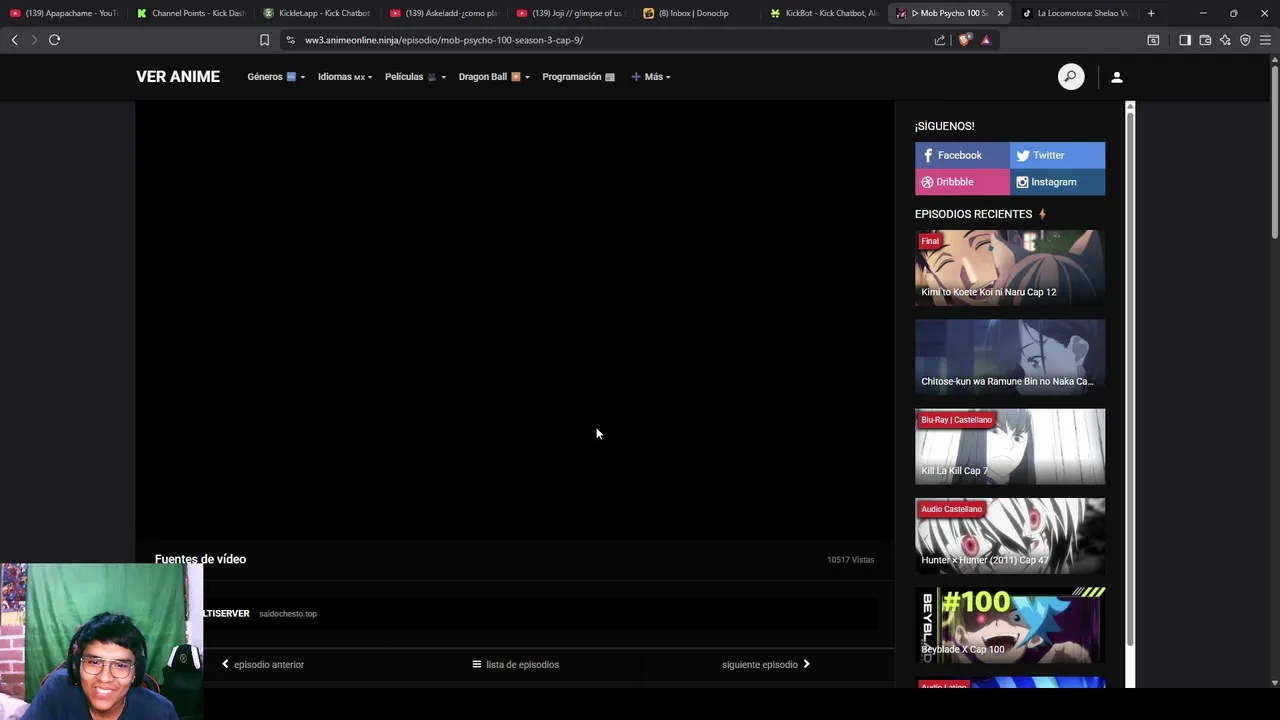Screen dimensions: 1280x720
Task: Toggle the browser sidebar panel icon
Action: (x=1185, y=40)
